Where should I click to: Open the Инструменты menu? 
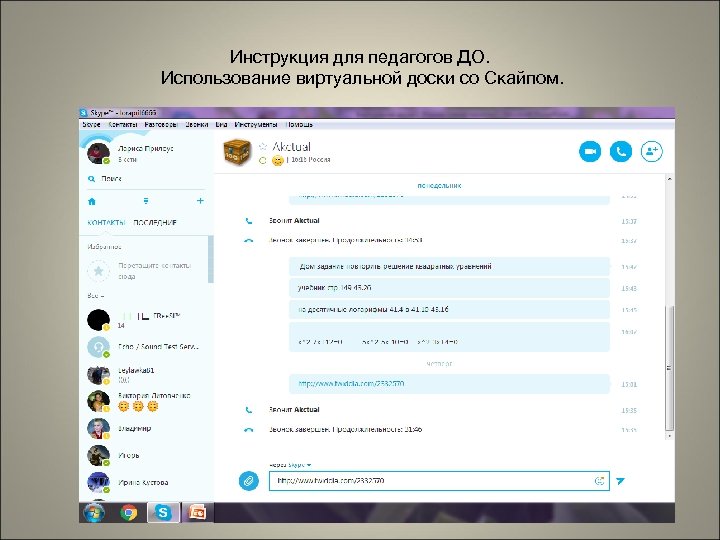(x=256, y=124)
